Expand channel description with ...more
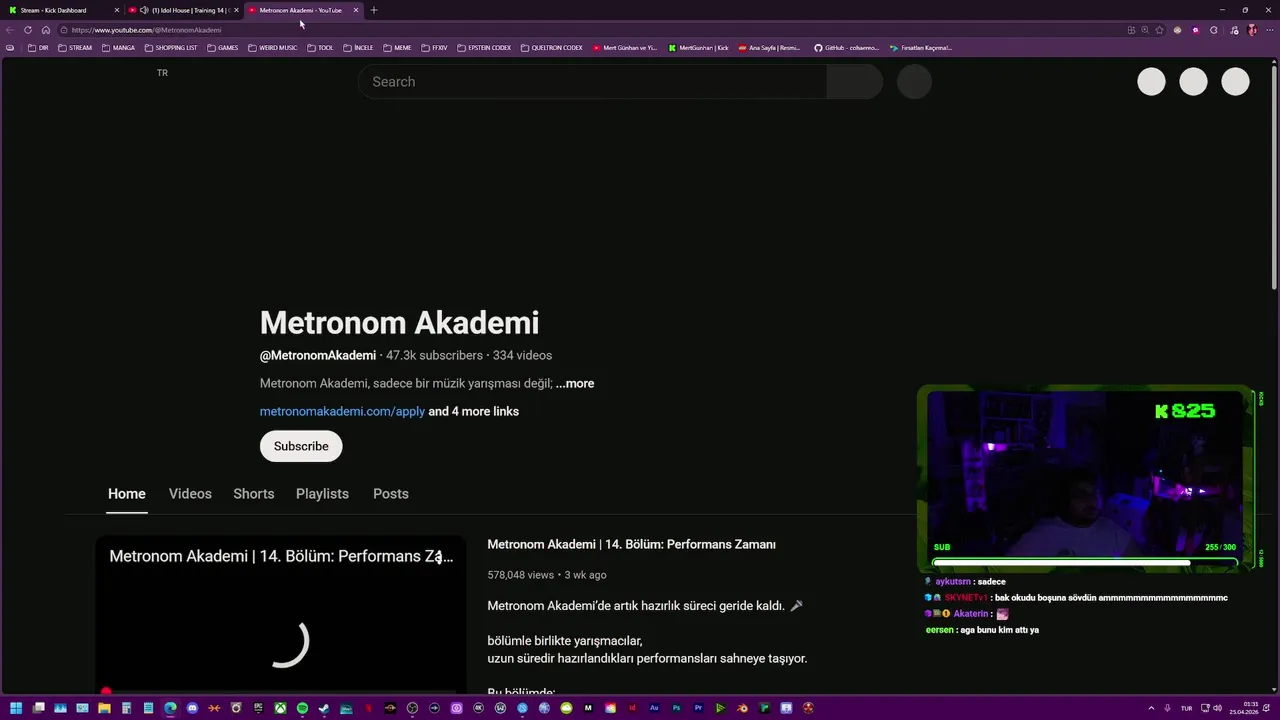Viewport: 1280px width, 720px height. pos(575,383)
